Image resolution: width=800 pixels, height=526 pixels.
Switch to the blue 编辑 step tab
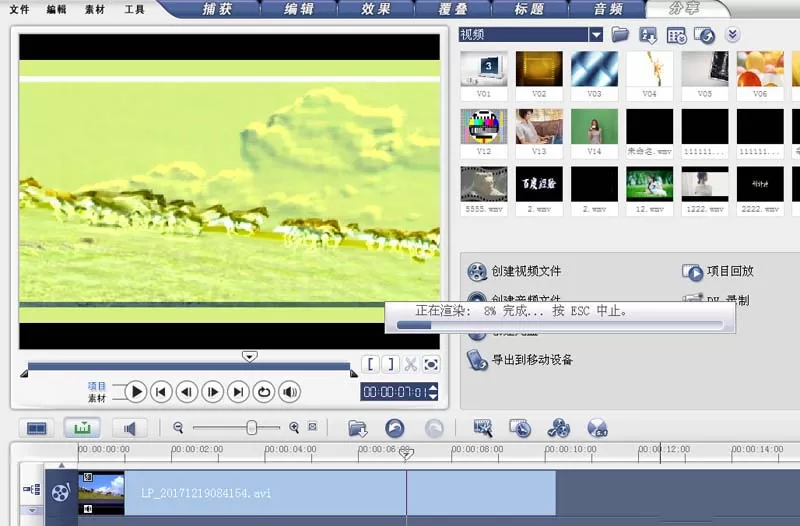pos(299,9)
